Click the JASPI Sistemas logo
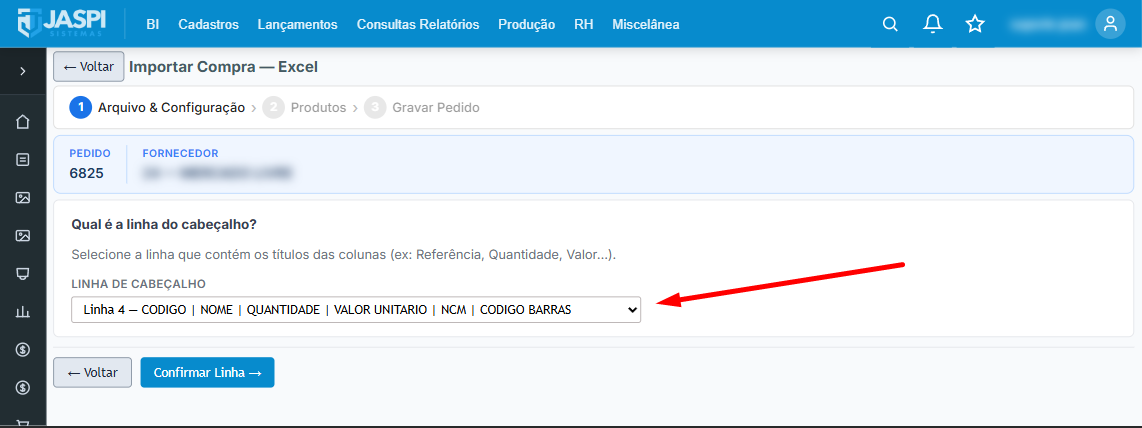 coord(62,23)
